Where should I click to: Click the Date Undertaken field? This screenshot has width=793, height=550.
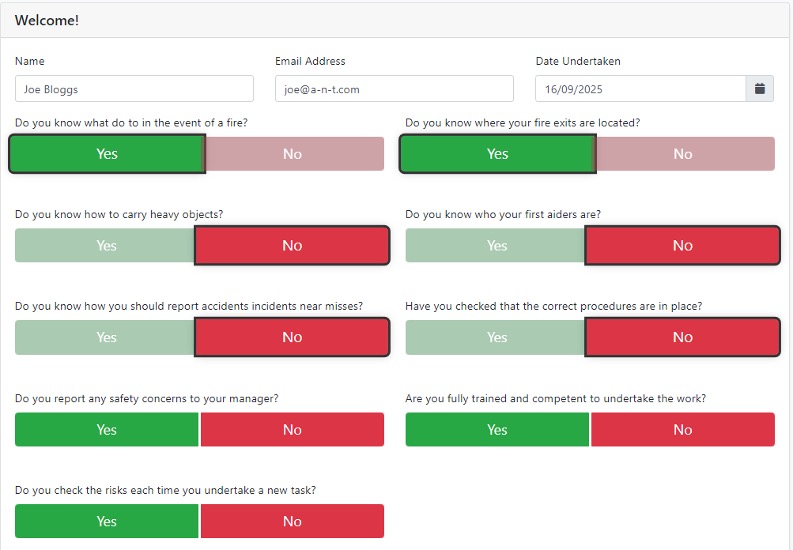[640, 89]
